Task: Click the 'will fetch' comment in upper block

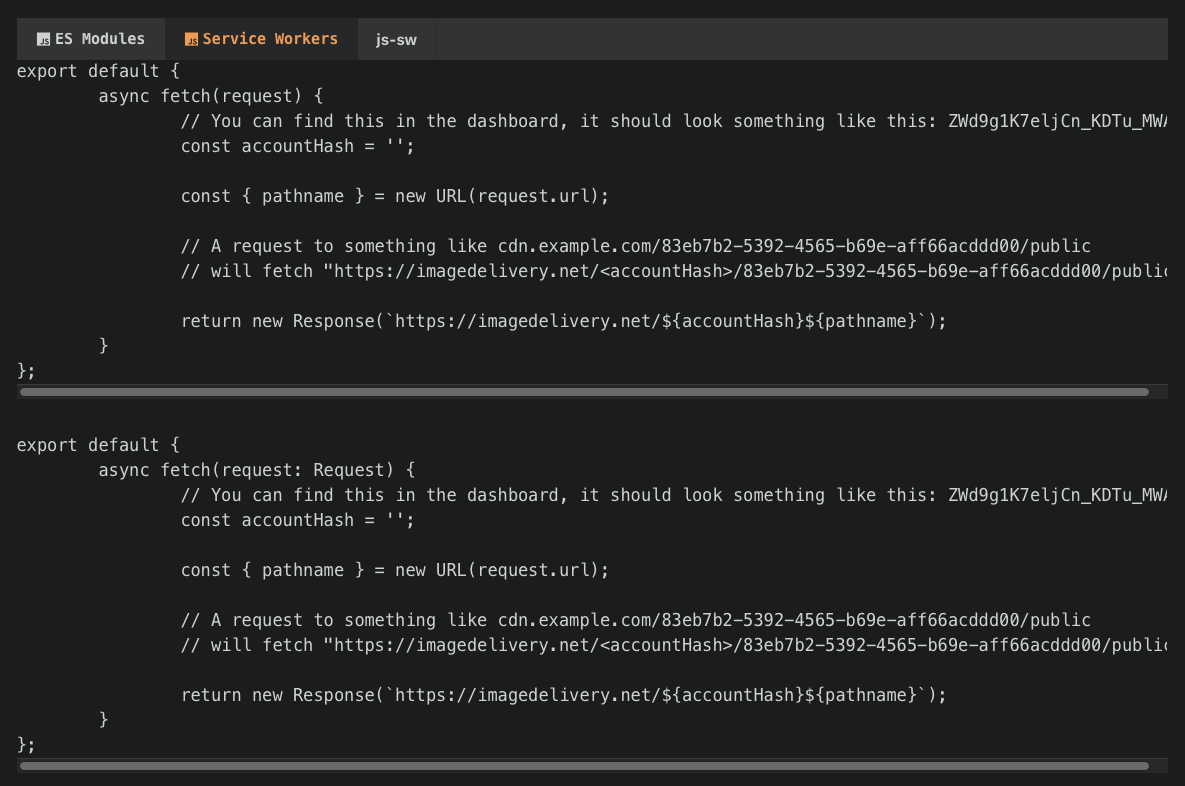Action: pos(670,271)
